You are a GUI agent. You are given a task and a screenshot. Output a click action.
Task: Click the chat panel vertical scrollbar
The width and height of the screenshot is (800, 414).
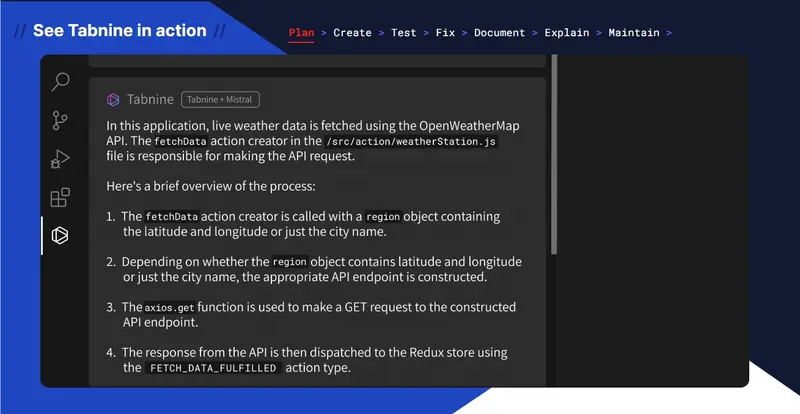click(554, 155)
